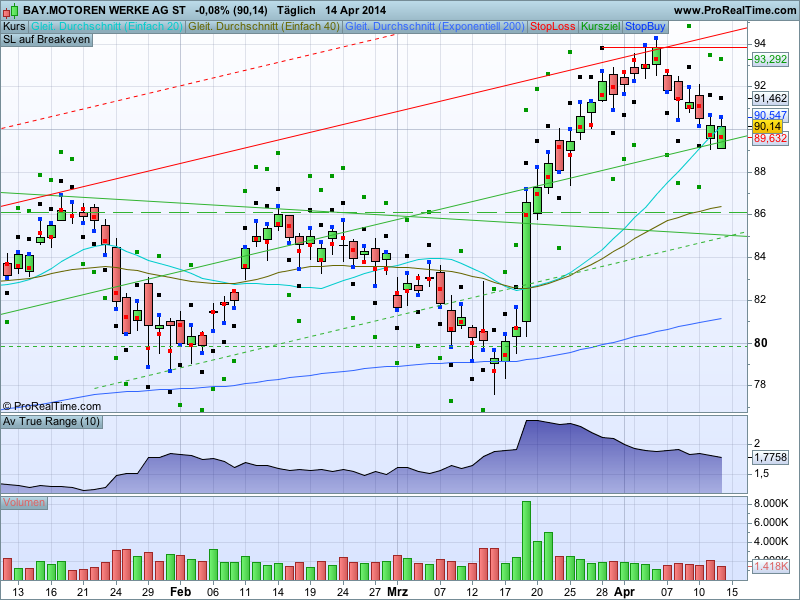The height and width of the screenshot is (600, 800).
Task: Click the © ProRealTime.com copyright text
Action: (52, 407)
